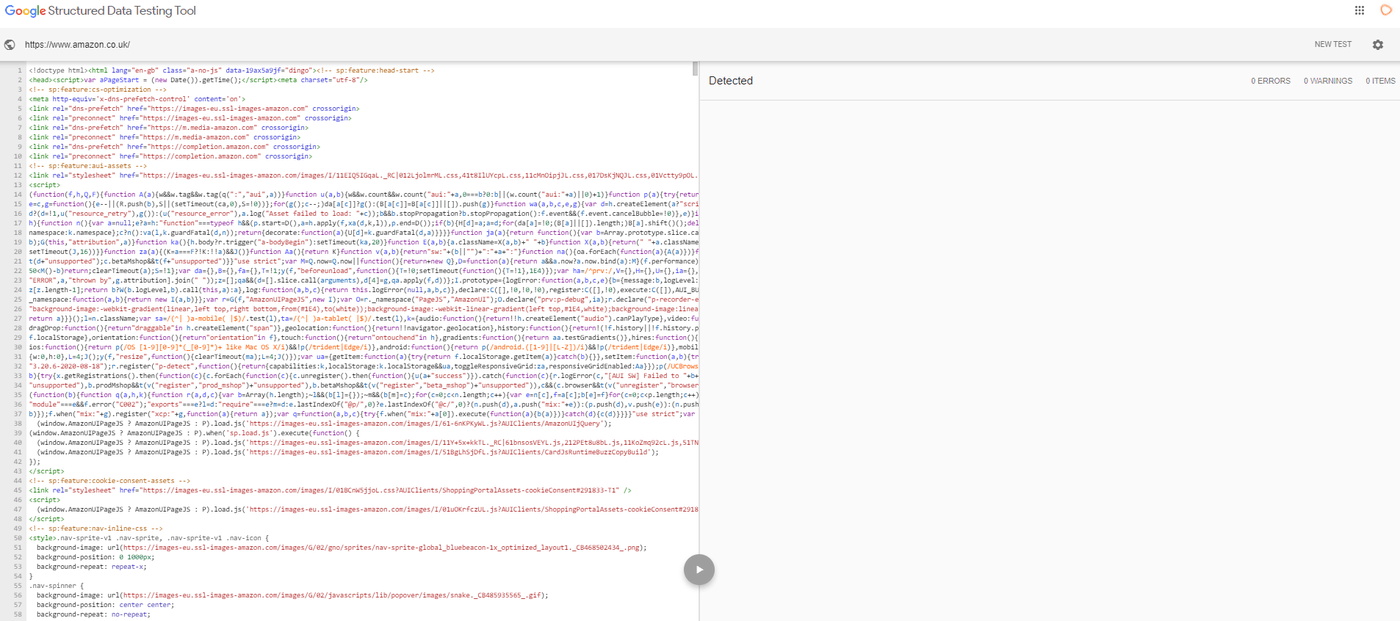Click the 'x-dns-prefetch-control' meta tag line
This screenshot has width=1400, height=621.
(x=137, y=99)
